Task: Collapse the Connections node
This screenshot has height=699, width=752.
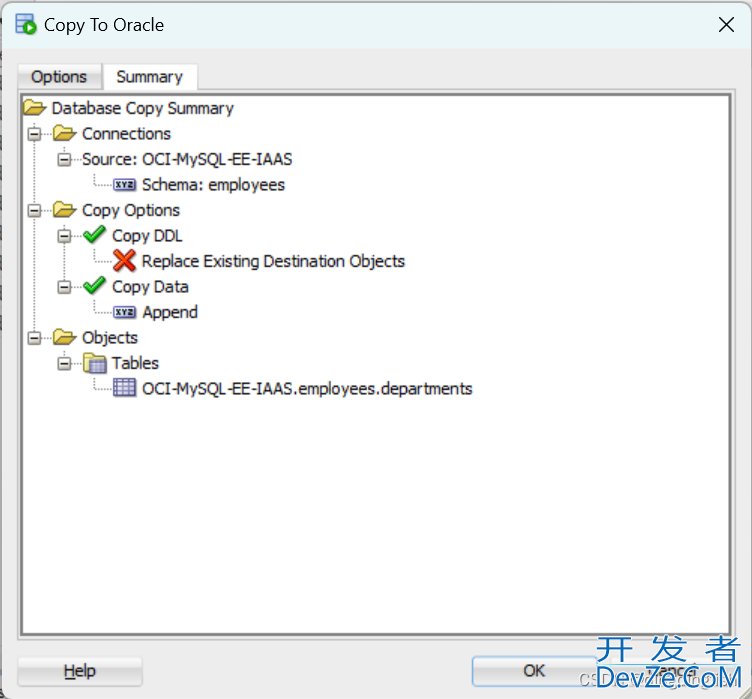Action: [35, 134]
